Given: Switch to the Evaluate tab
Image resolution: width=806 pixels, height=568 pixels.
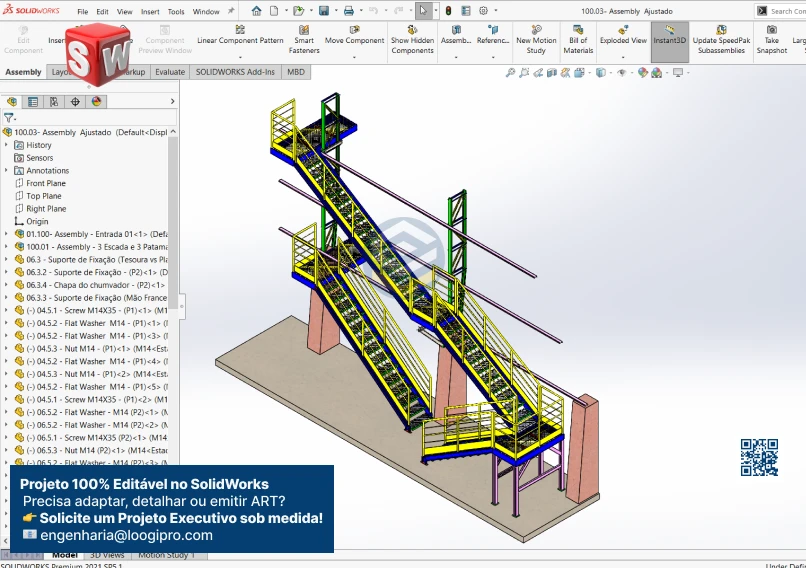Looking at the screenshot, I should coord(169,72).
